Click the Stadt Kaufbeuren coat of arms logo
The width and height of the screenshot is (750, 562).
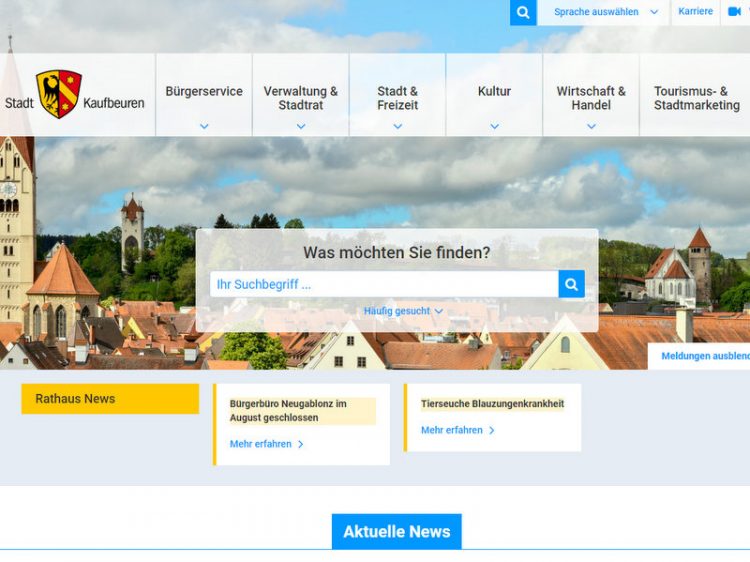pos(59,95)
